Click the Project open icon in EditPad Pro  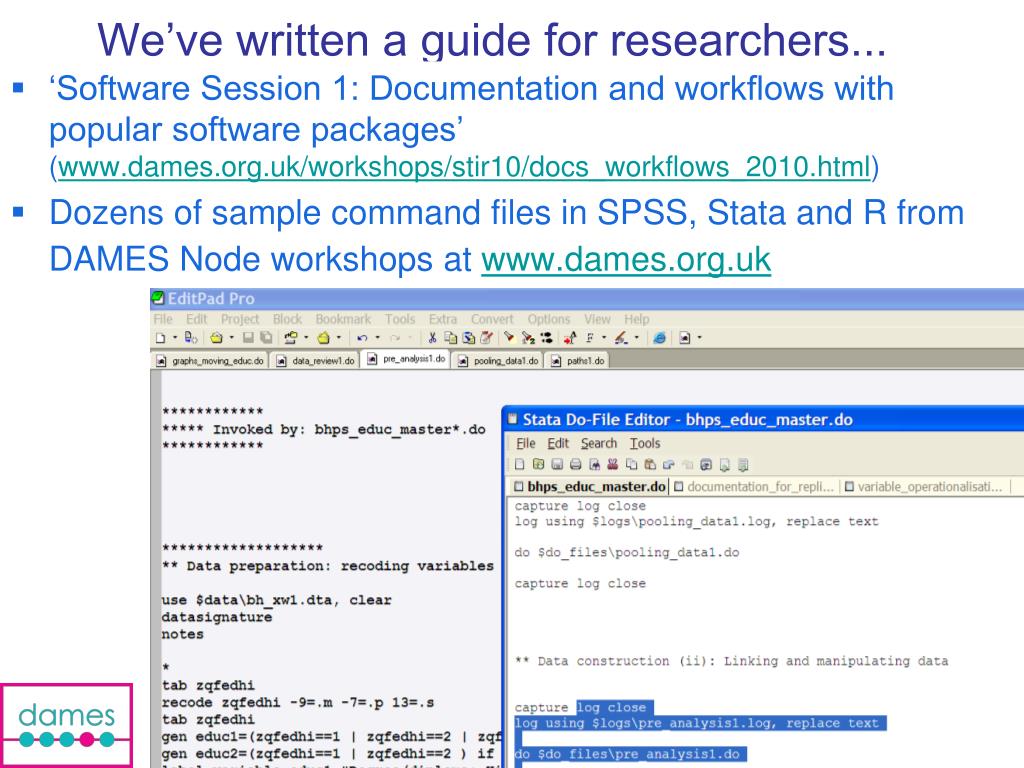[323, 338]
